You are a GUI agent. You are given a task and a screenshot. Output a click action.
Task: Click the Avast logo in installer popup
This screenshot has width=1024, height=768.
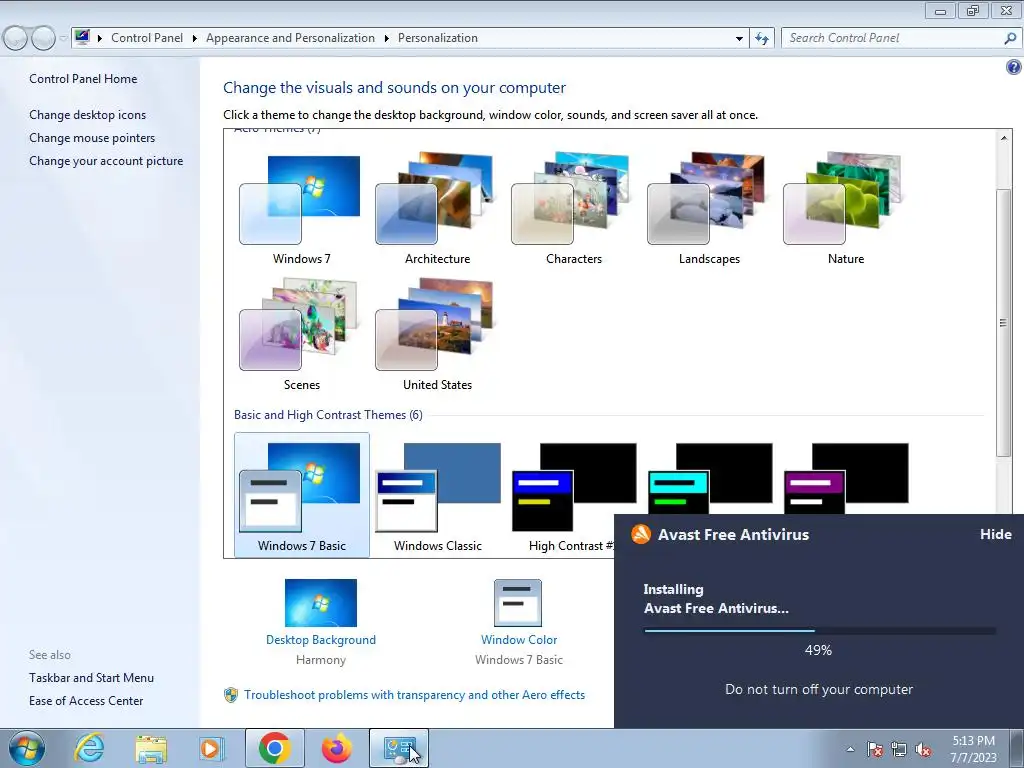click(x=641, y=534)
